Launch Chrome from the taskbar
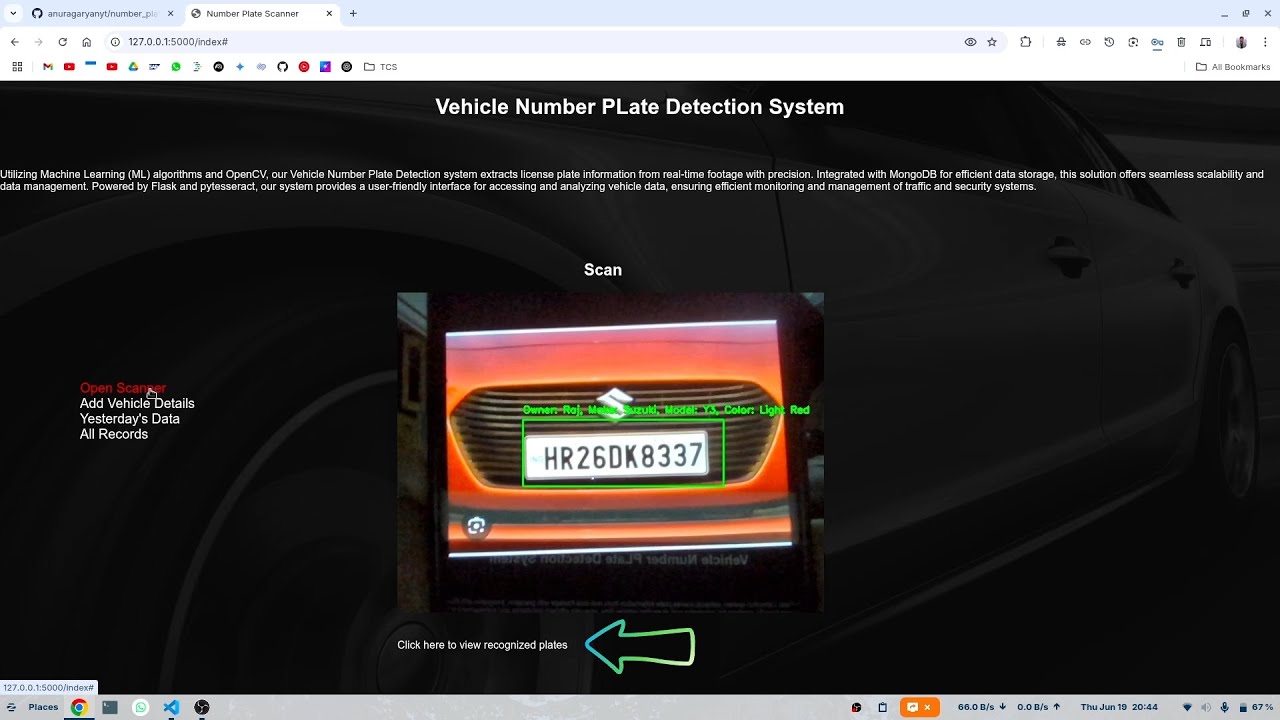Viewport: 1280px width, 720px height. click(79, 707)
